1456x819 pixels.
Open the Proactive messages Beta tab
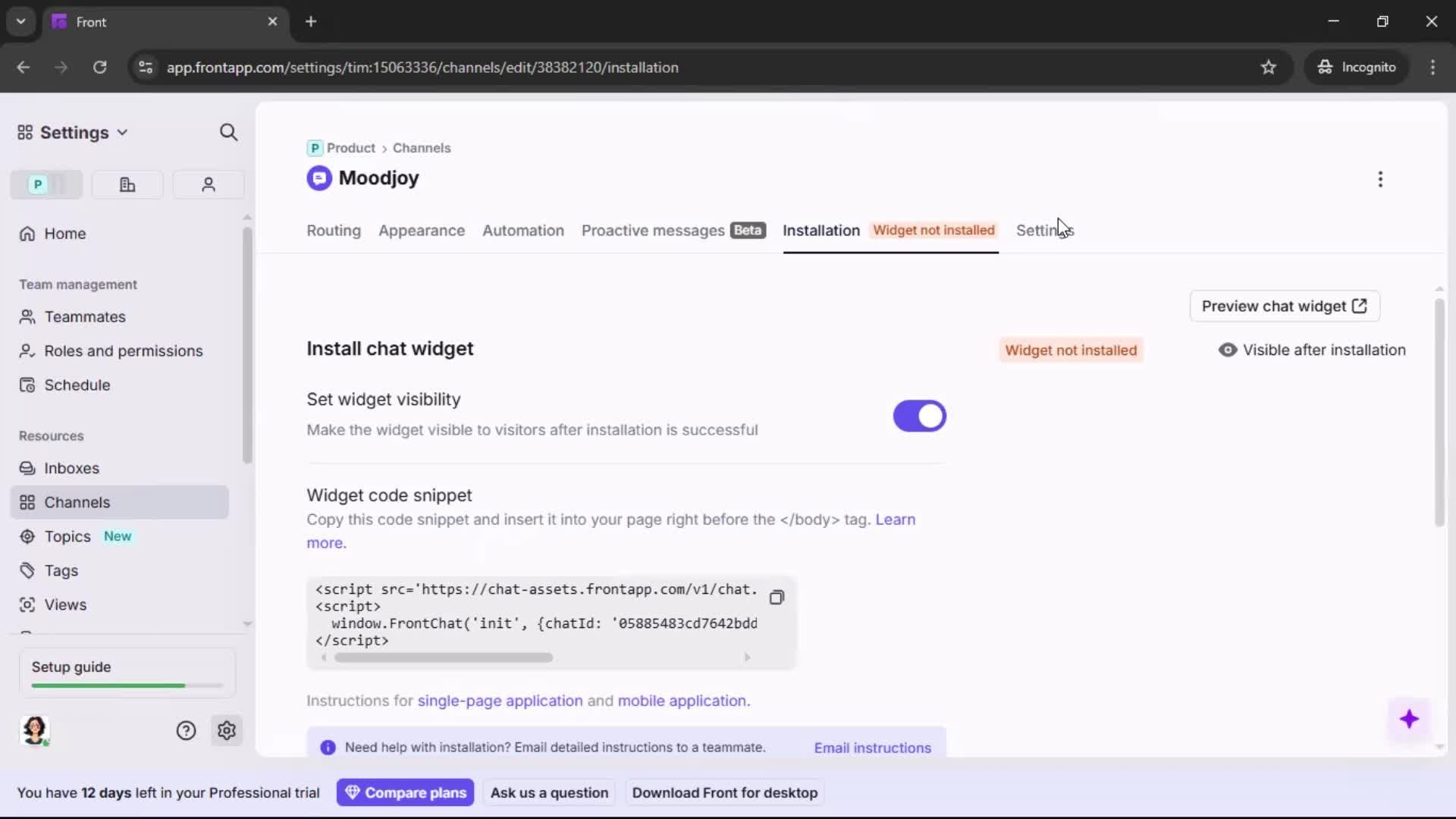pos(654,231)
